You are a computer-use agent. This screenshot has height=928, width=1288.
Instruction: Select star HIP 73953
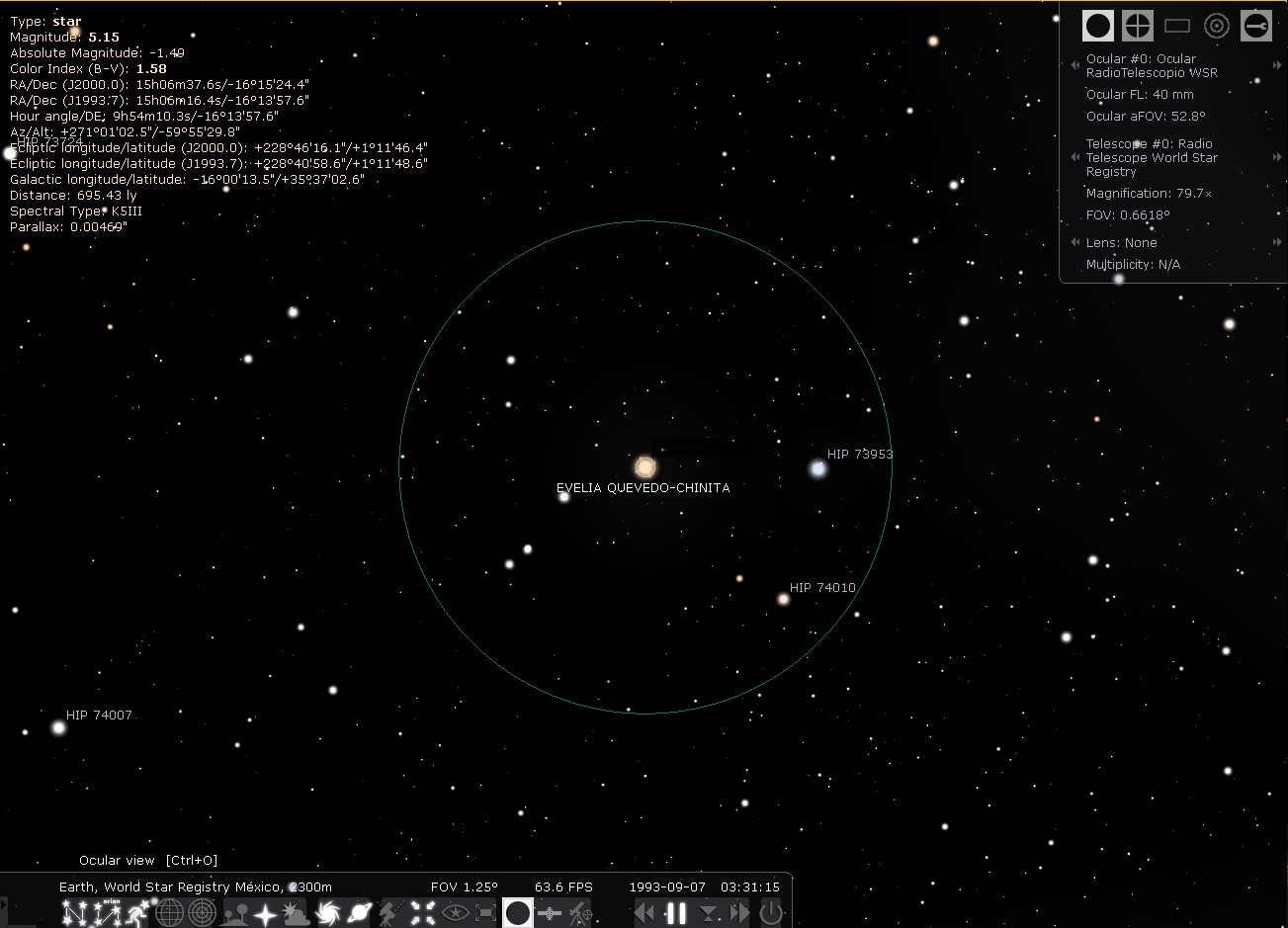(817, 468)
